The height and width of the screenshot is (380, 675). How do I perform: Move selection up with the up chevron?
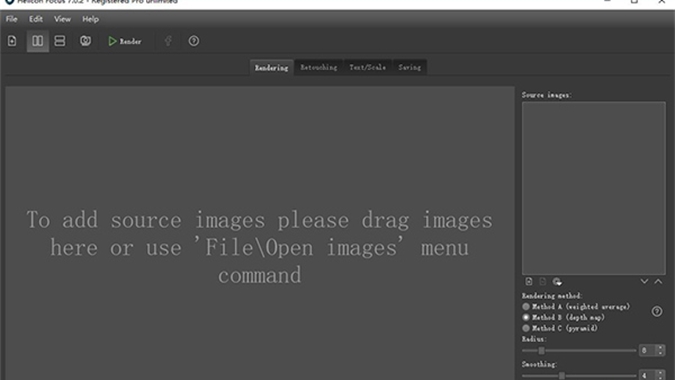tap(658, 281)
